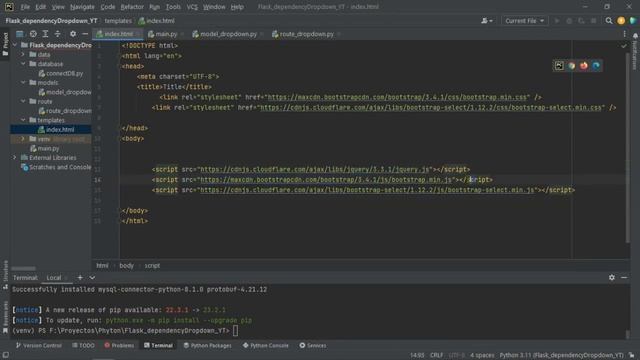Screen dimensions: 640x360
Task: Select main.py in project tree
Action: 44,149
